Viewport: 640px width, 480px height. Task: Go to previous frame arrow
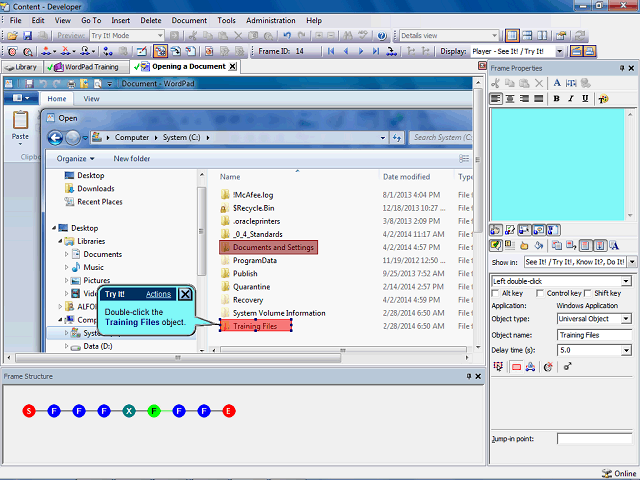346,51
